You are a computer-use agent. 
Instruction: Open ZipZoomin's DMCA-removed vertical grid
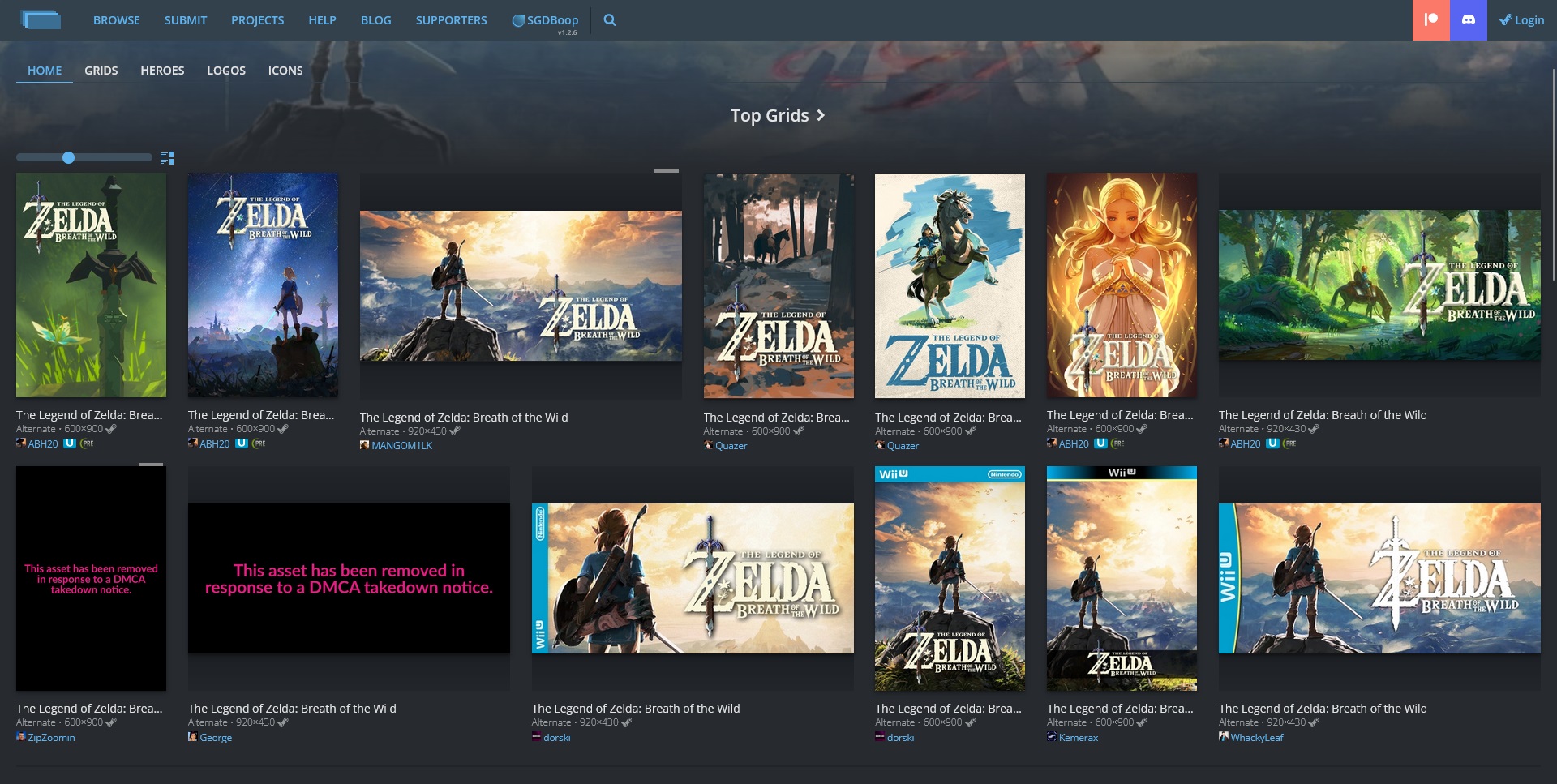pos(91,578)
